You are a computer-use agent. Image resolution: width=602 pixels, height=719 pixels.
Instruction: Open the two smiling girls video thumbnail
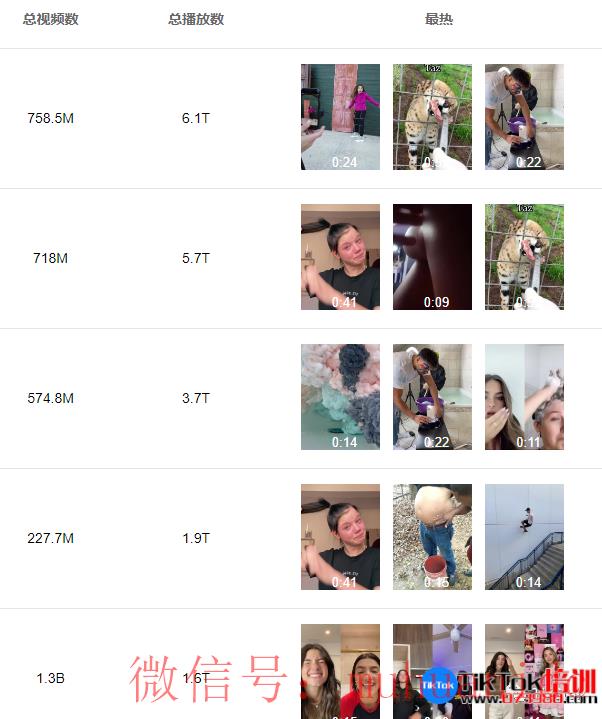click(x=340, y=671)
